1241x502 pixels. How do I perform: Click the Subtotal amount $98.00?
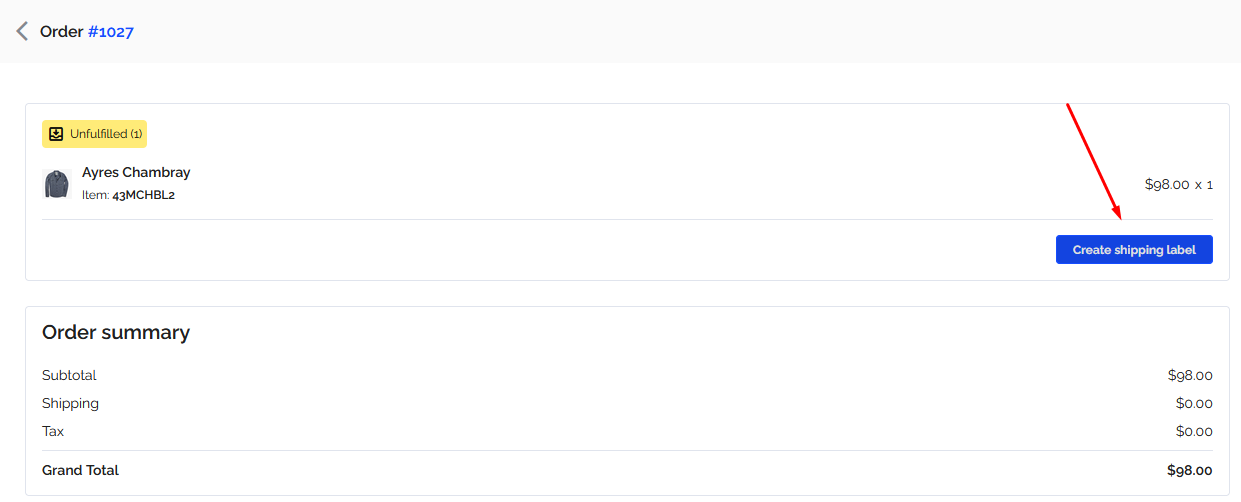pyautogui.click(x=1190, y=375)
